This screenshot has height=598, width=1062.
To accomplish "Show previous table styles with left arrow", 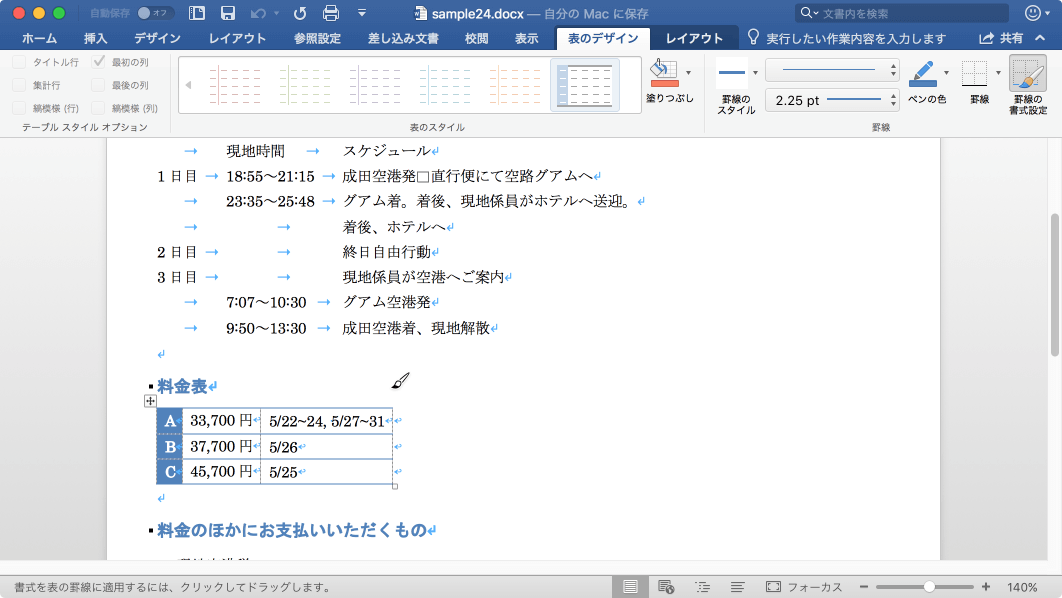I will click(188, 85).
